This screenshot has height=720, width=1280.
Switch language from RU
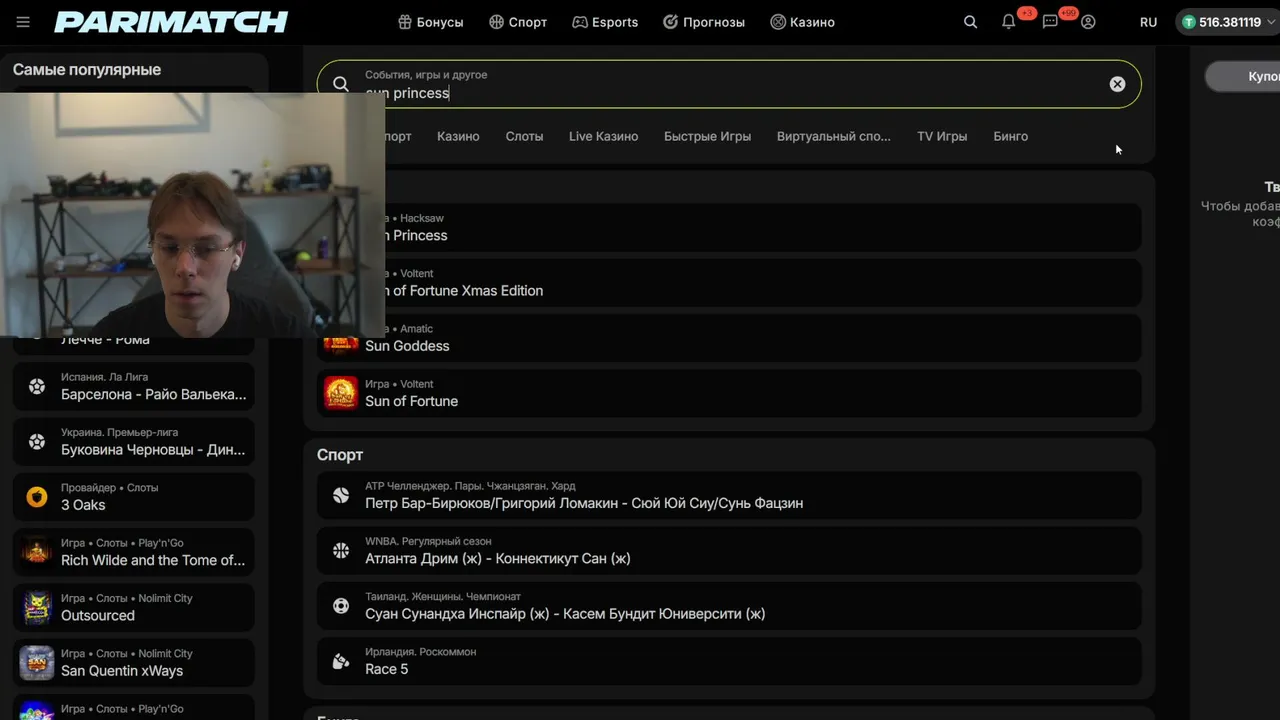pyautogui.click(x=1148, y=22)
